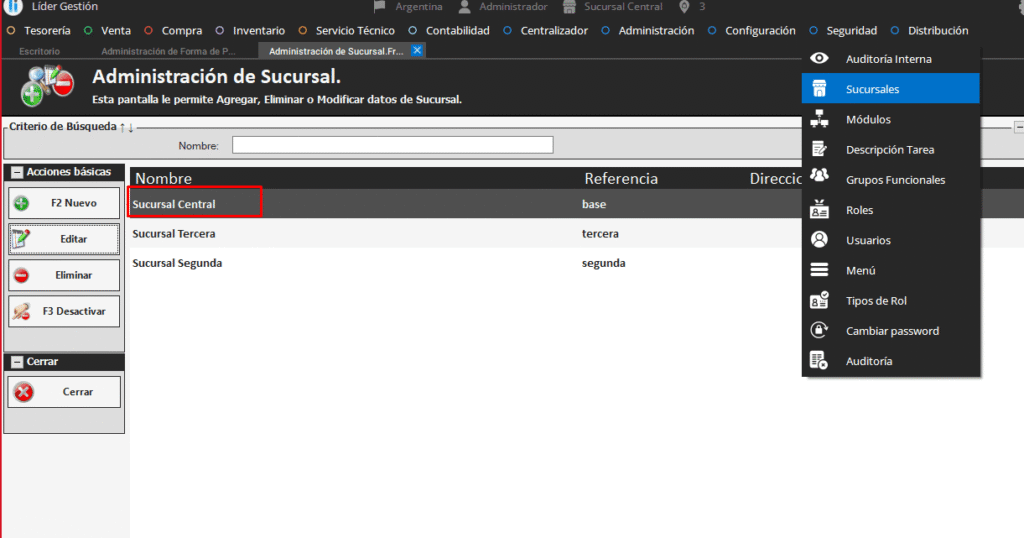Click the Cambiar password lock icon
Viewport: 1024px width, 538px height.
tap(819, 331)
